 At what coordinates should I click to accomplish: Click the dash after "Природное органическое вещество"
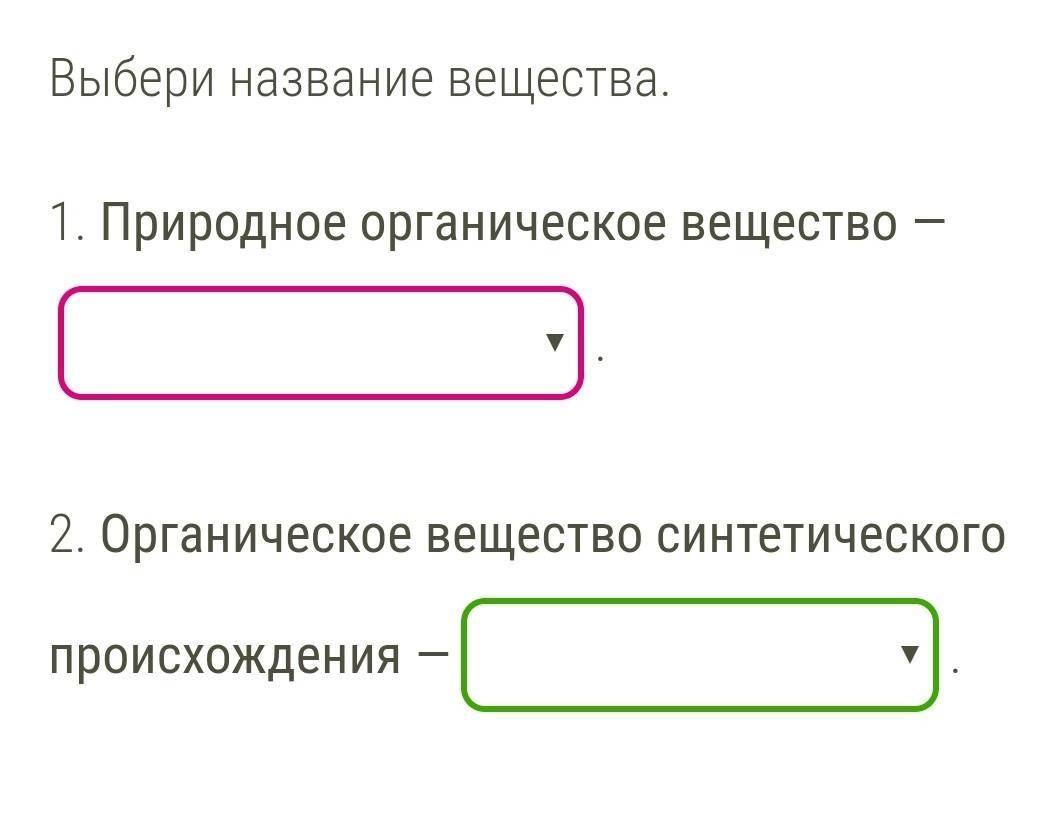928,223
